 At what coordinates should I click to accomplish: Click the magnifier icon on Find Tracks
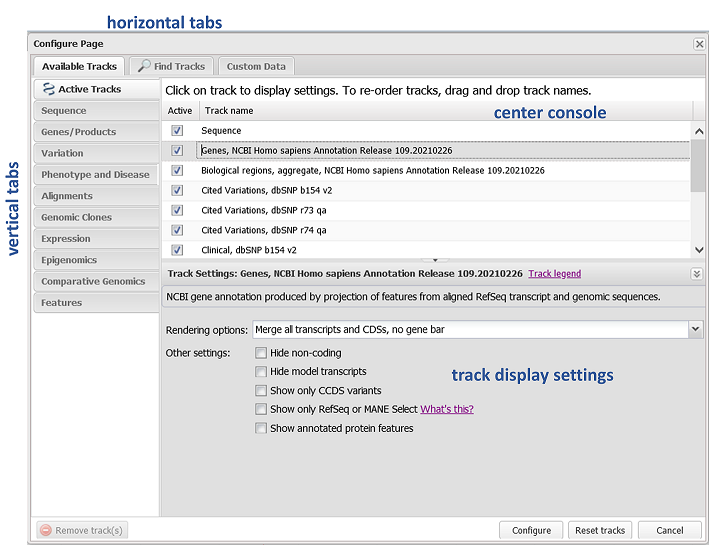click(144, 65)
